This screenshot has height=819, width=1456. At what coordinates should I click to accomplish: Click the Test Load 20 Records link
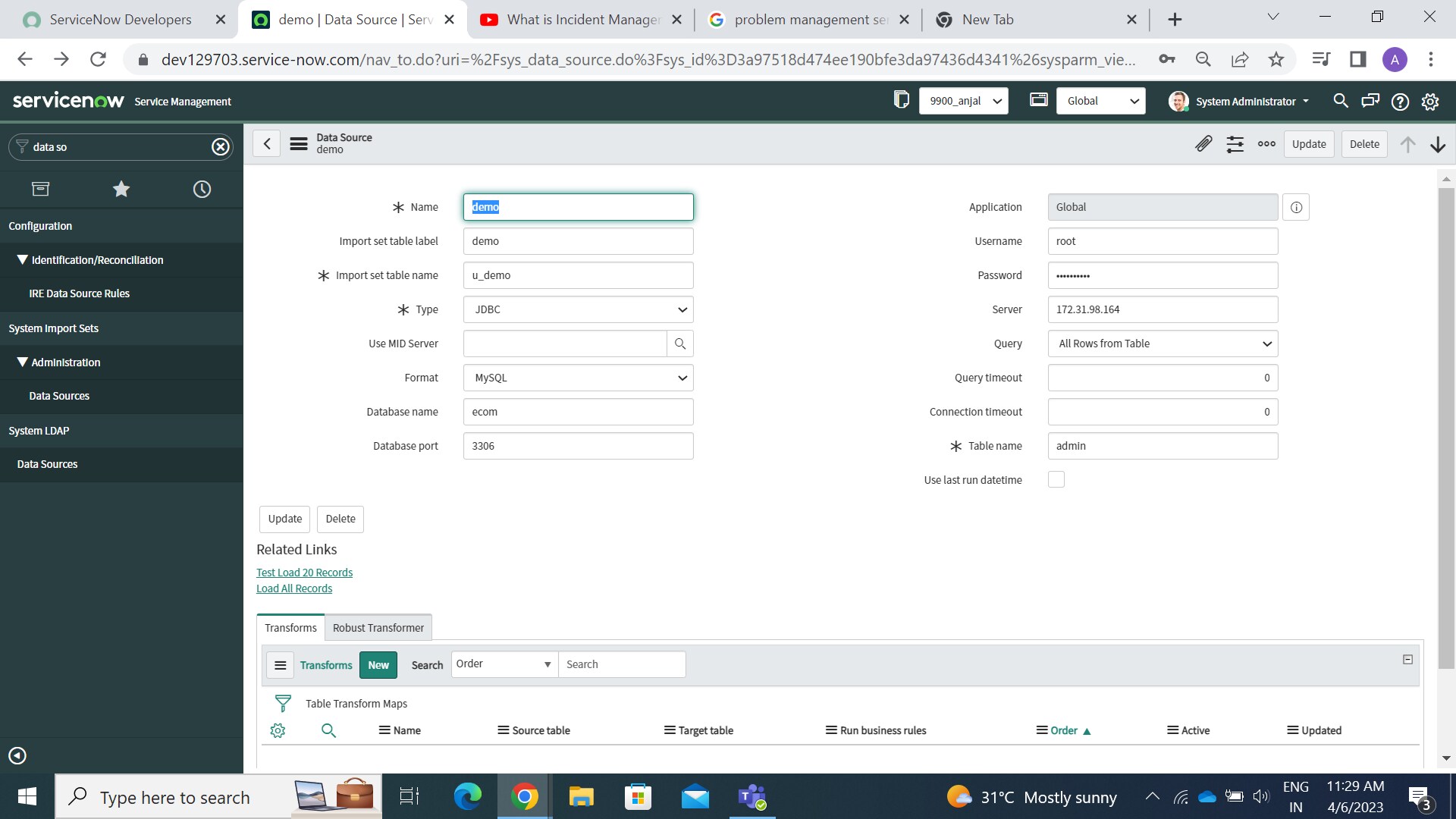pos(304,573)
